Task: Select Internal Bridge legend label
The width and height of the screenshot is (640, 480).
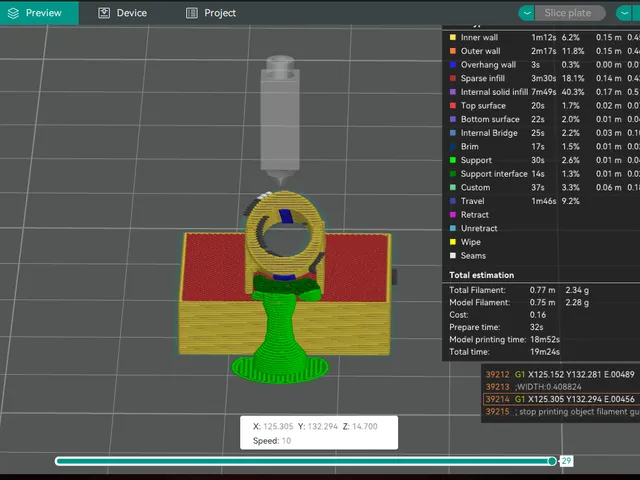Action: pos(489,133)
